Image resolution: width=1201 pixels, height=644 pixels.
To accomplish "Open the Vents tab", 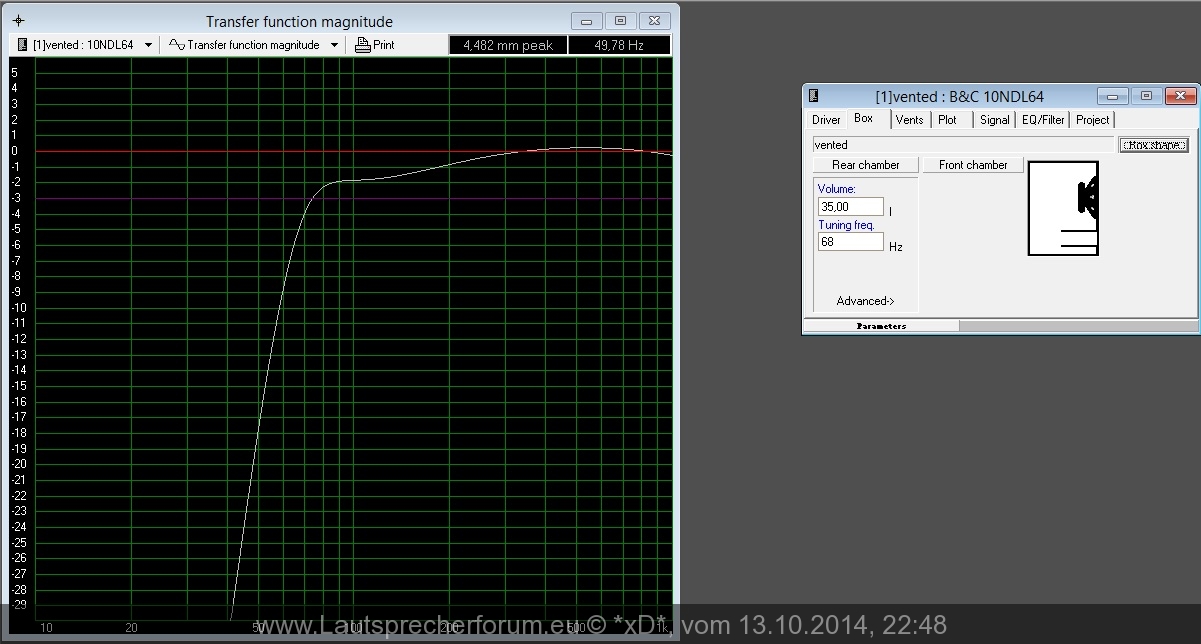I will click(x=909, y=120).
